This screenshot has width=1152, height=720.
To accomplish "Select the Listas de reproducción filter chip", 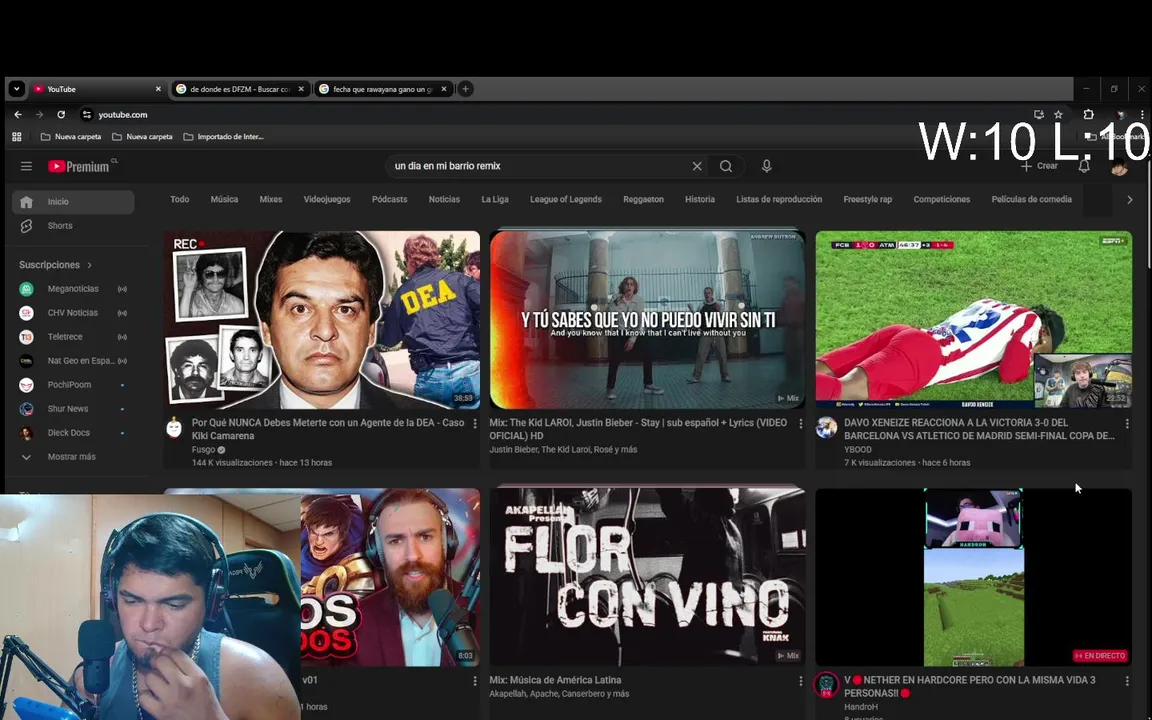I will pyautogui.click(x=779, y=199).
